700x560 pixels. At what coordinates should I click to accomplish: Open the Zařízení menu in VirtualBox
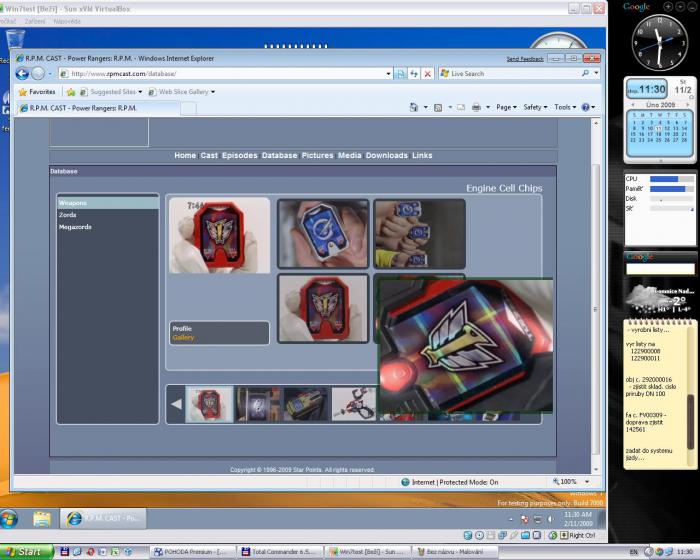(x=35, y=21)
